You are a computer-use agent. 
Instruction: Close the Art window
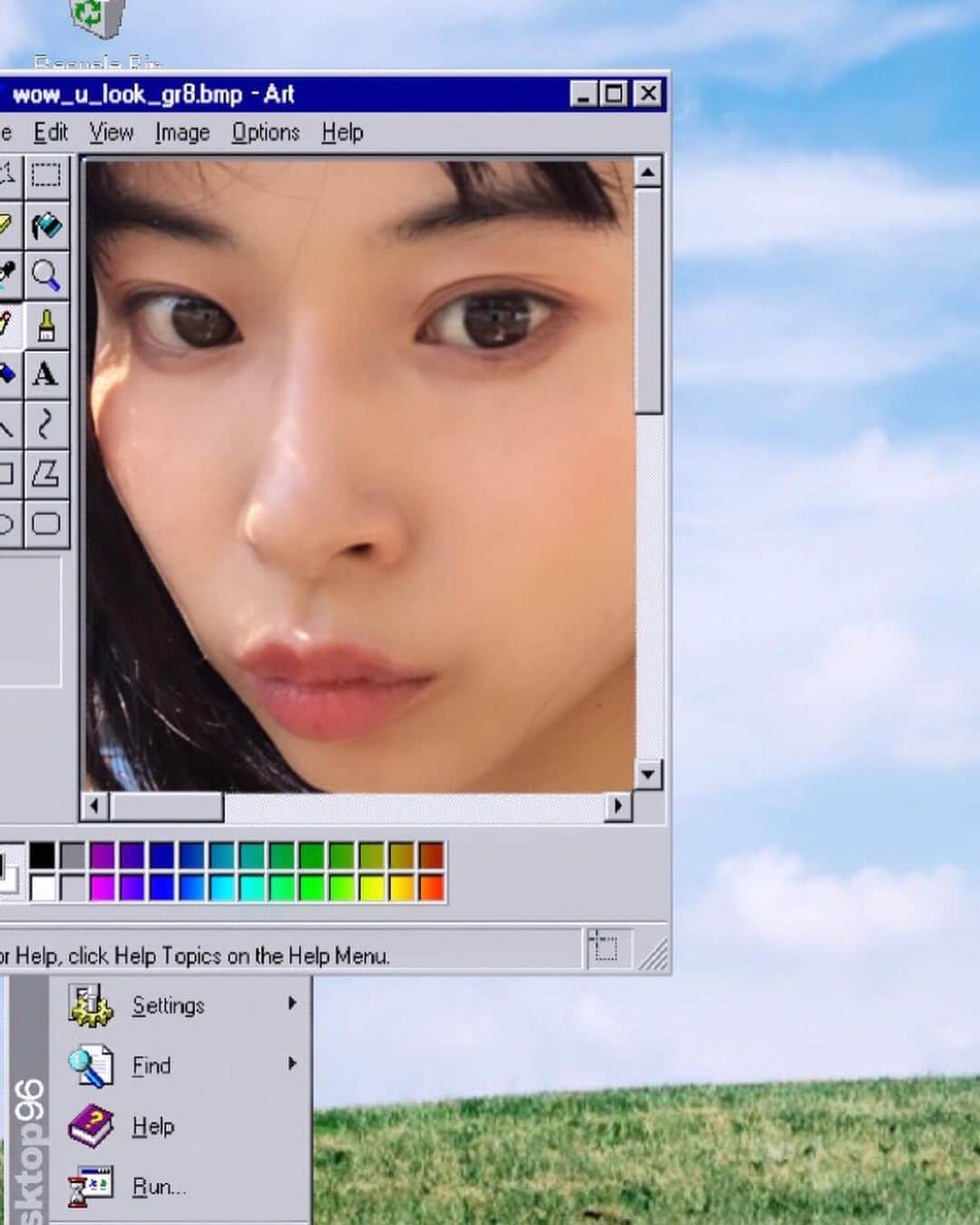click(648, 93)
